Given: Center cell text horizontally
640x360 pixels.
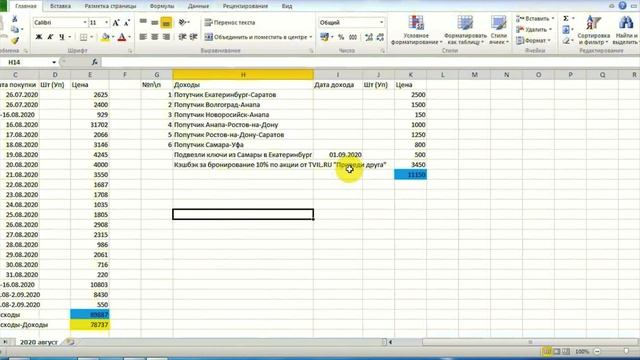Looking at the screenshot, I should pyautogui.click(x=155, y=37).
